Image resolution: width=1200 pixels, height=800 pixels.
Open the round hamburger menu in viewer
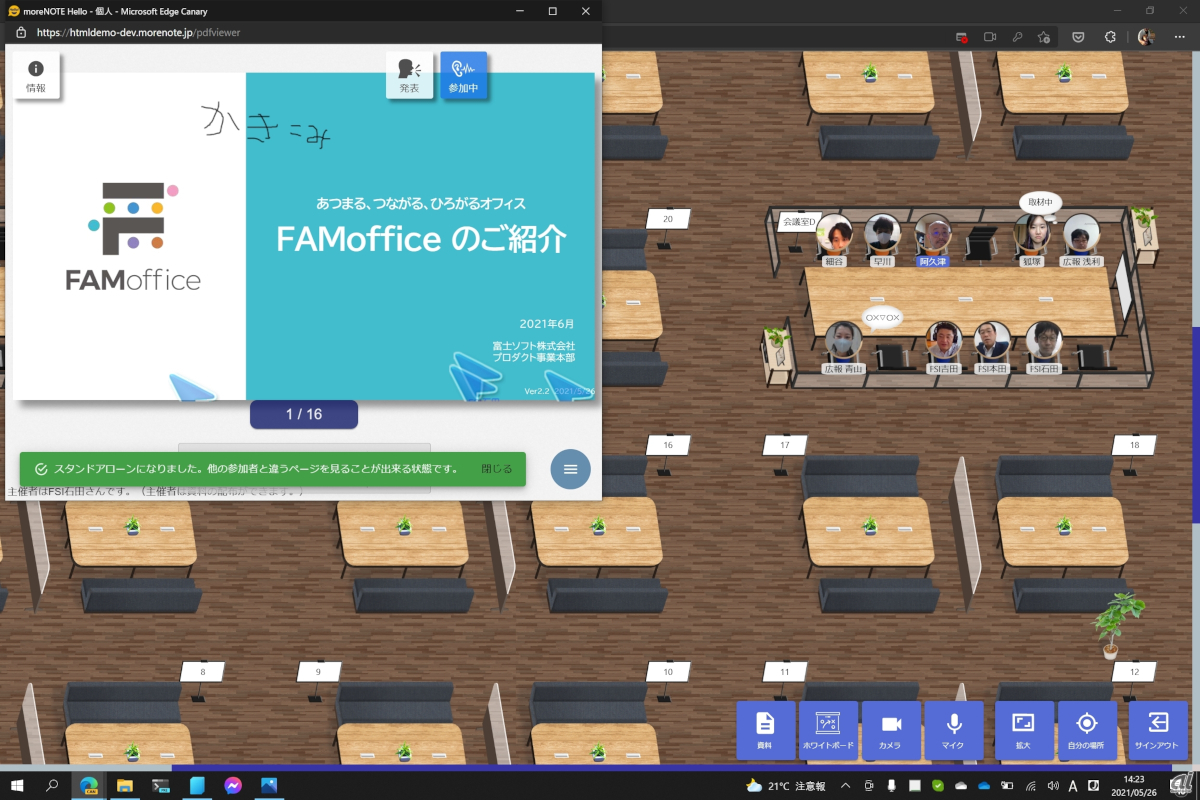click(570, 469)
